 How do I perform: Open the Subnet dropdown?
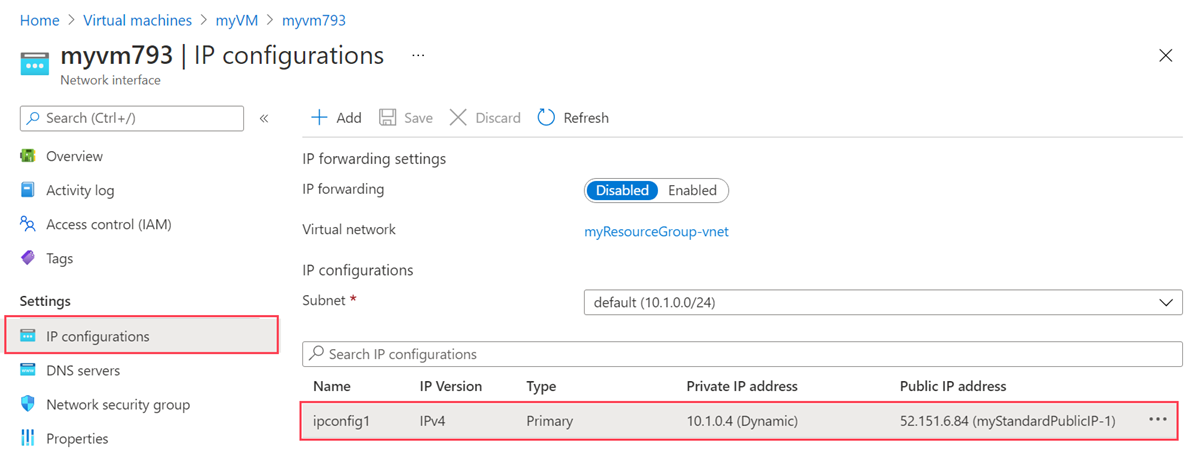tap(883, 302)
